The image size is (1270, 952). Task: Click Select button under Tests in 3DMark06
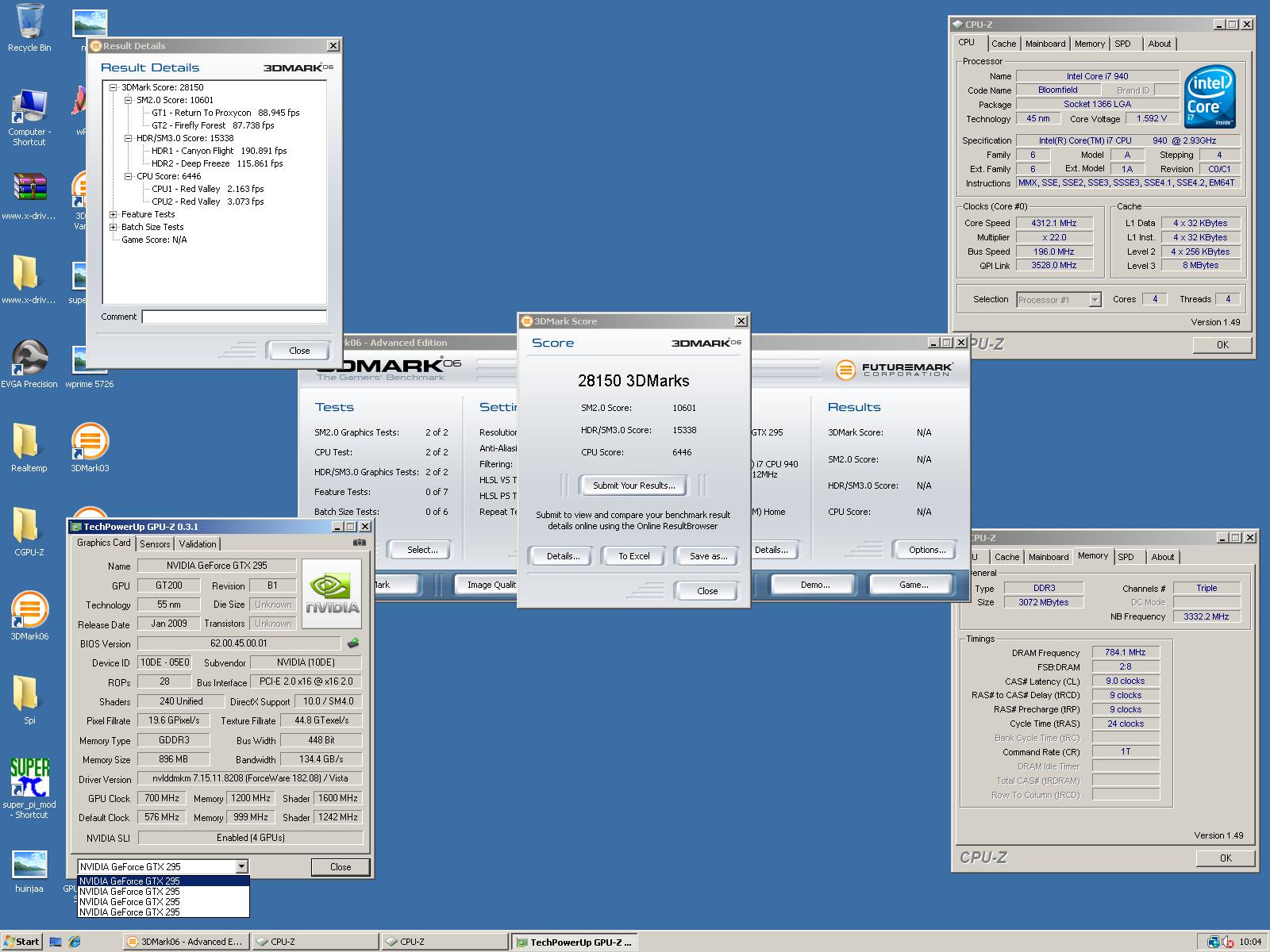[x=422, y=550]
